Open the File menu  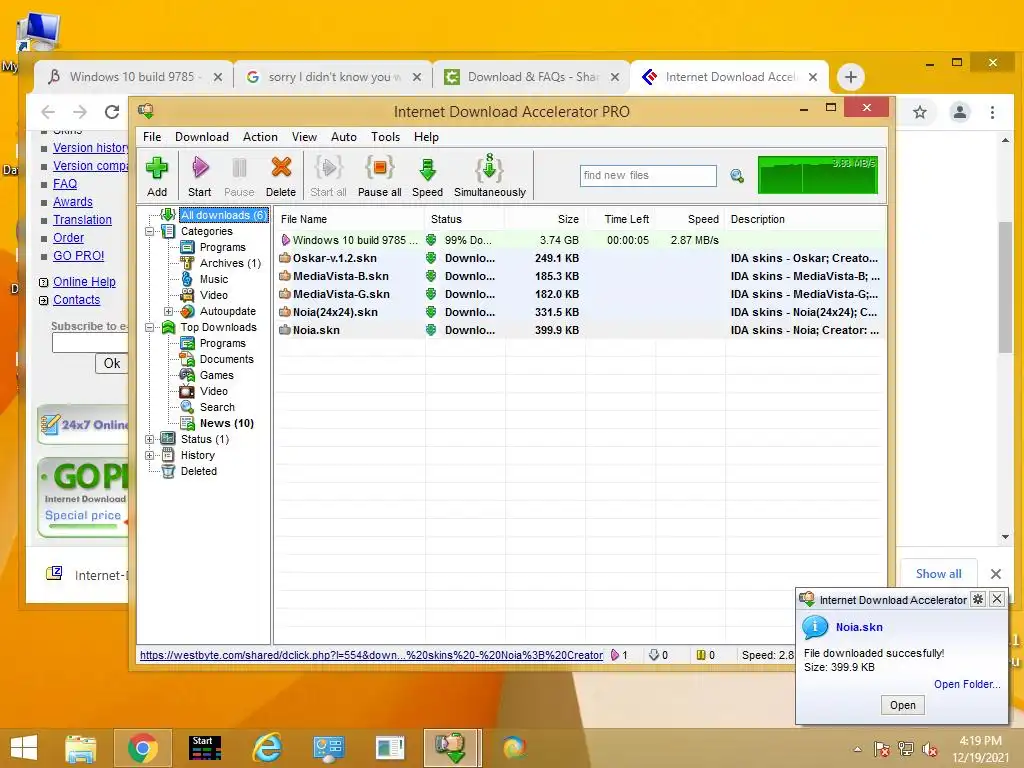152,137
